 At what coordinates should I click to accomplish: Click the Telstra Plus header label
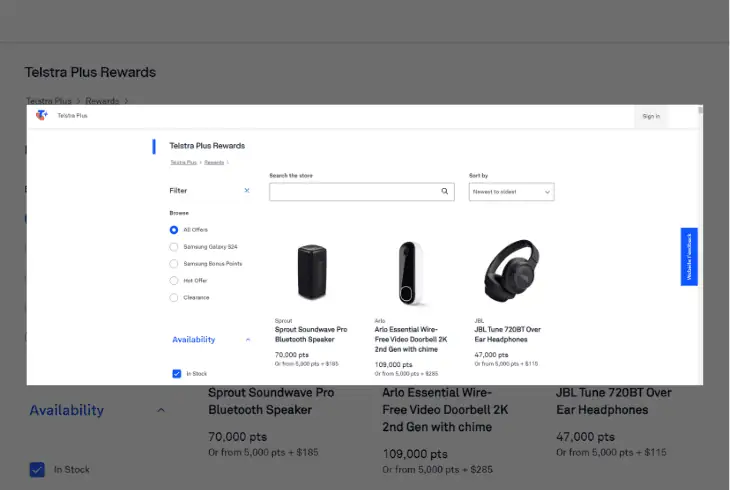point(72,116)
